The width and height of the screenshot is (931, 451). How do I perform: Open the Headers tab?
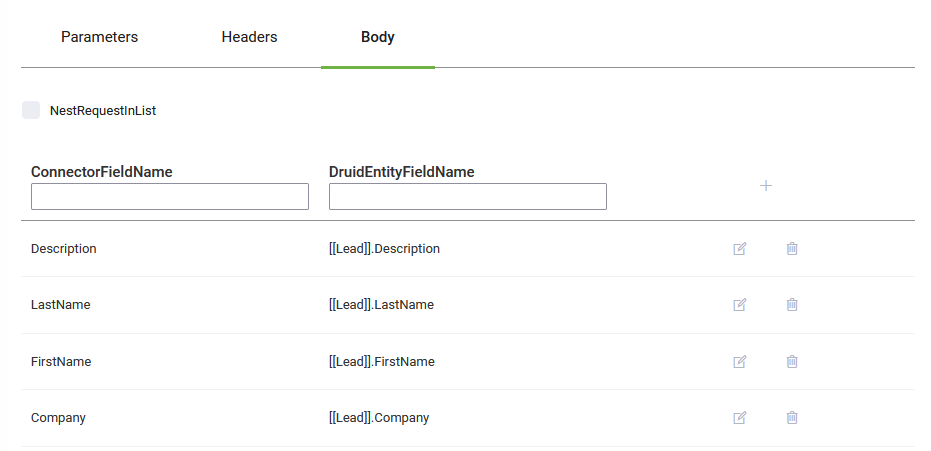click(249, 37)
